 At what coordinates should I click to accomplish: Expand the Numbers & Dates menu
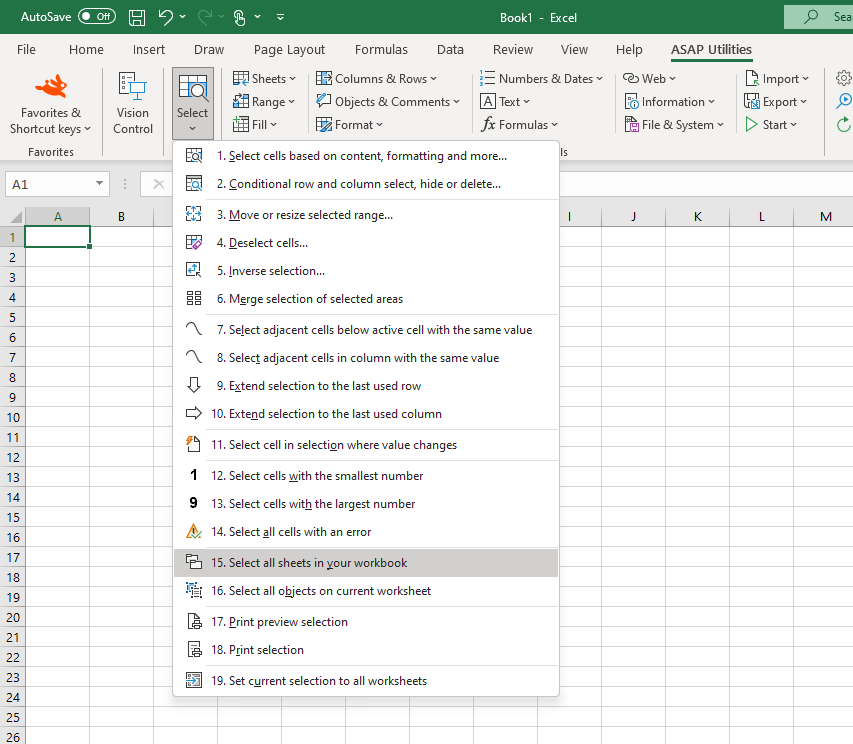tap(541, 79)
